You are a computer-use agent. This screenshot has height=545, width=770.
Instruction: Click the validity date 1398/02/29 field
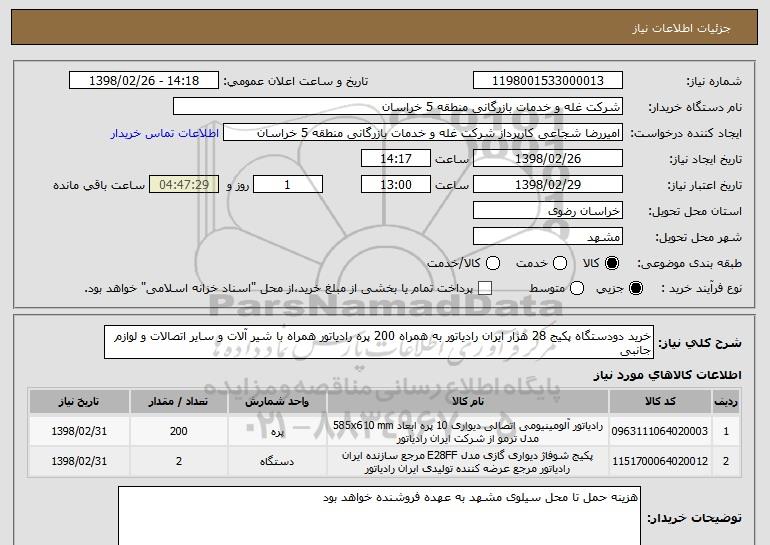(546, 185)
